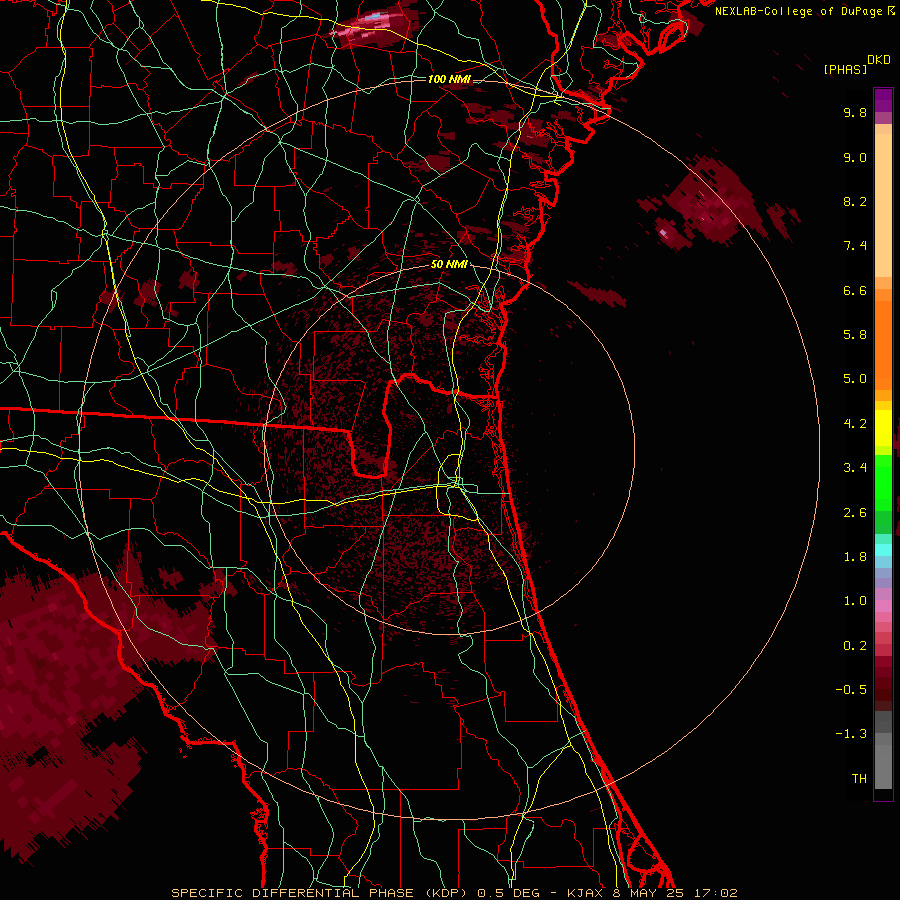Click the 5.0 value on the color scale
Viewport: 900px width, 900px height.
point(855,379)
